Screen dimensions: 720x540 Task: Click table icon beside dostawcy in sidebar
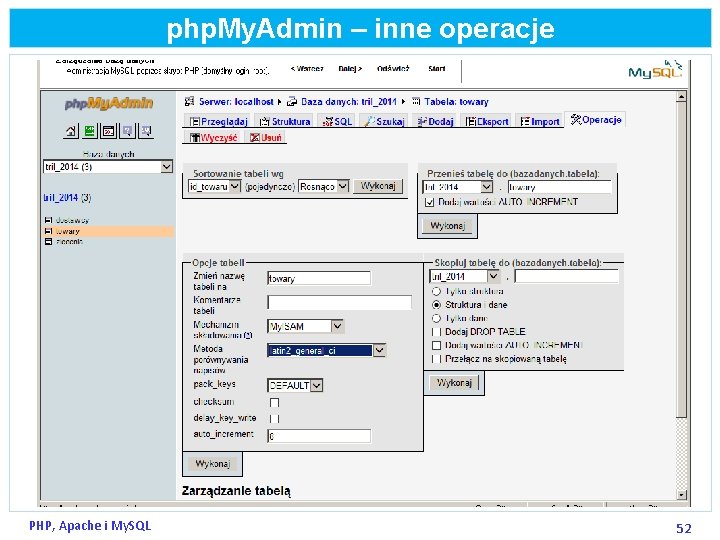click(48, 220)
